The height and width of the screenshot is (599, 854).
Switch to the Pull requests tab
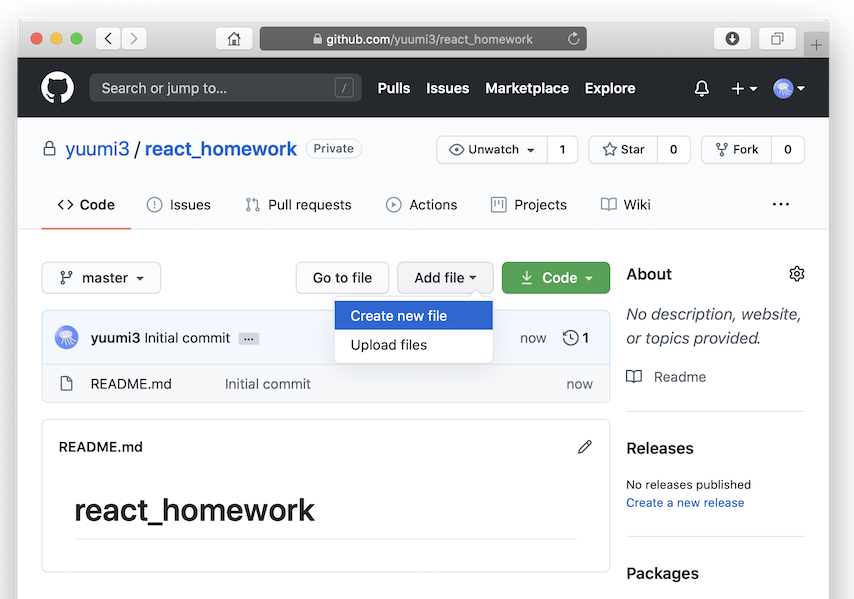tap(298, 205)
